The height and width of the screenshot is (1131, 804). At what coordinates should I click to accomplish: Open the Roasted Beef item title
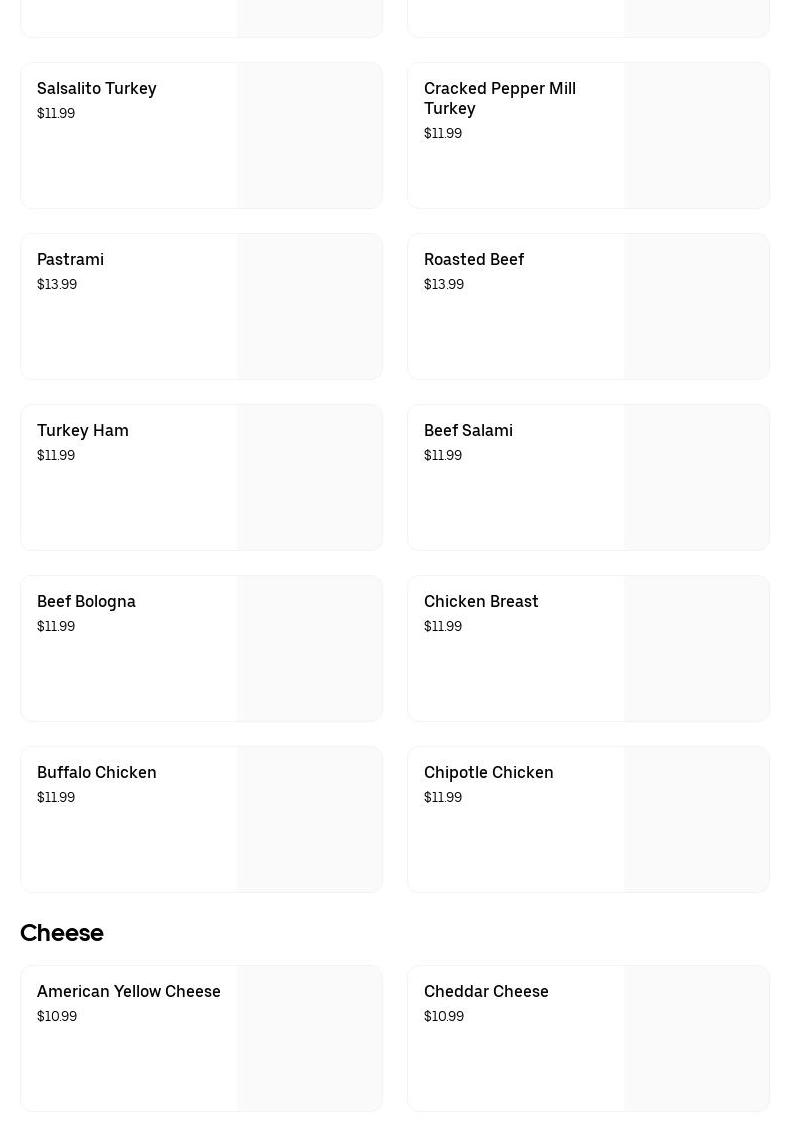point(473,260)
